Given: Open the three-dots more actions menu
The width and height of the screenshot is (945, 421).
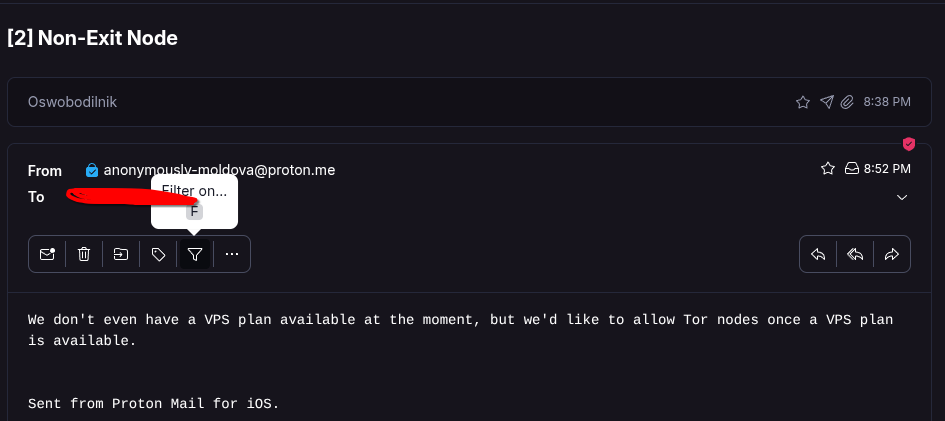Looking at the screenshot, I should click(x=232, y=254).
